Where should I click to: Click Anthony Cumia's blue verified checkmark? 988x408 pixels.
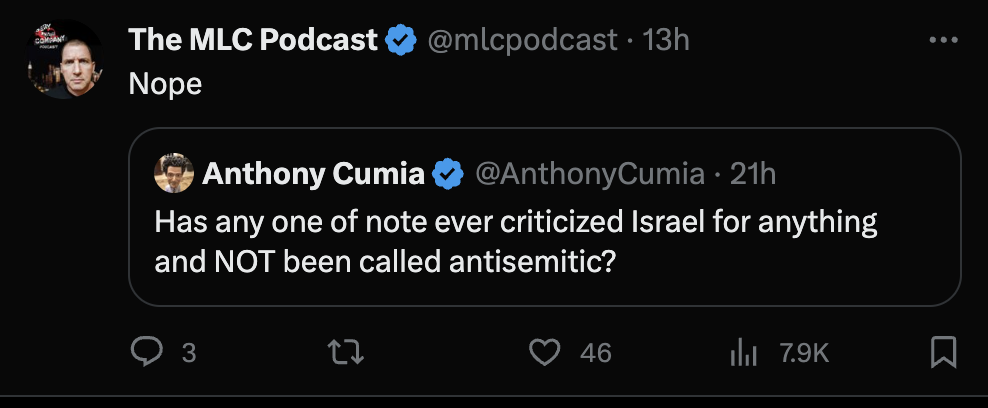tap(448, 174)
